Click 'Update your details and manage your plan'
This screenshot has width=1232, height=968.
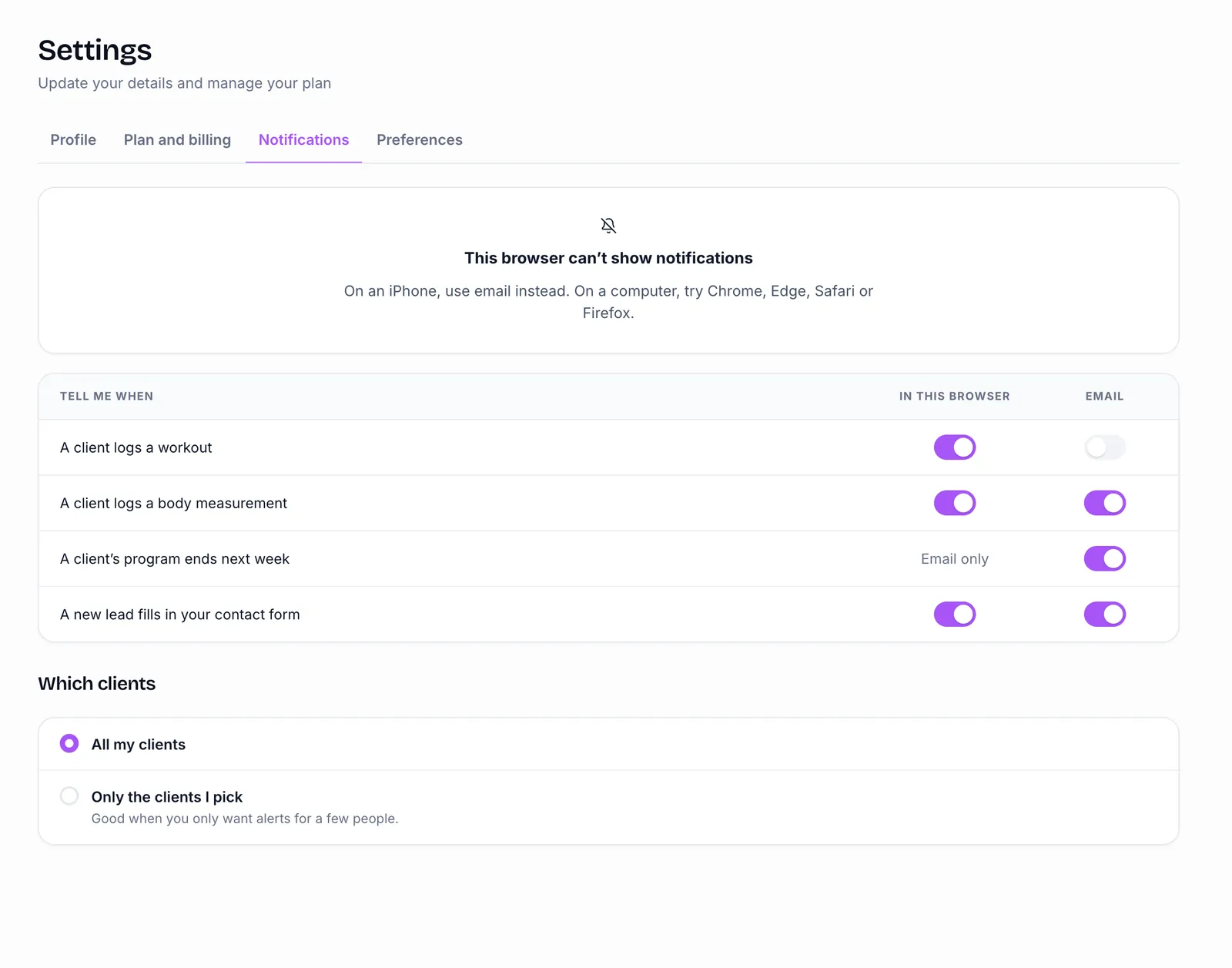pos(185,83)
